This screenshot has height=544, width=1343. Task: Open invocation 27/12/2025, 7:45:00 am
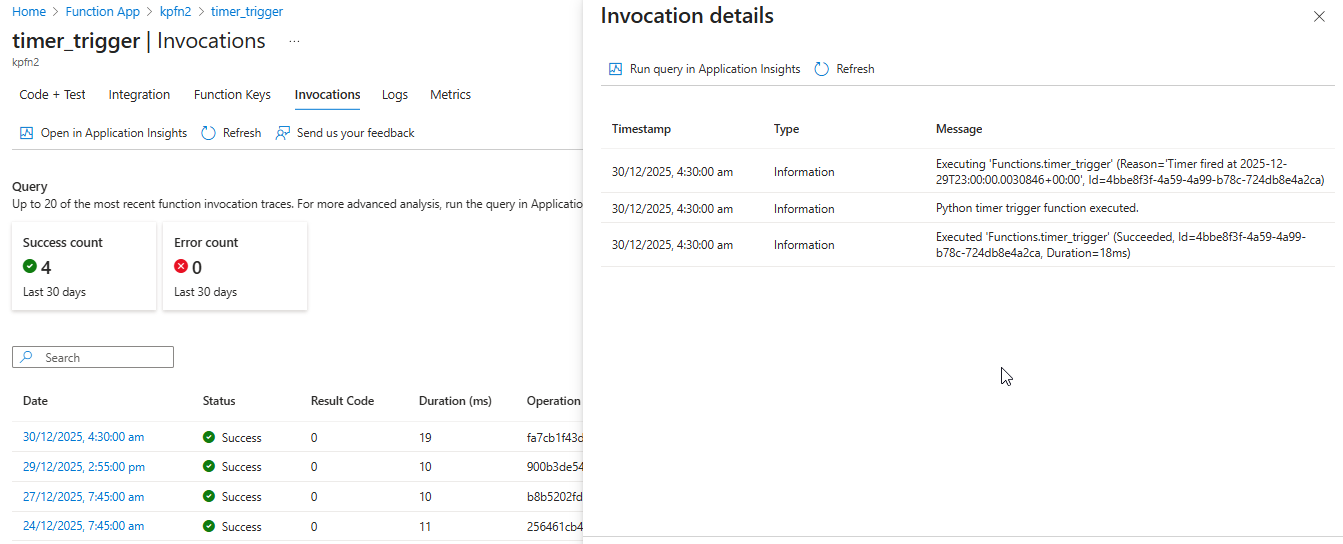coord(83,497)
